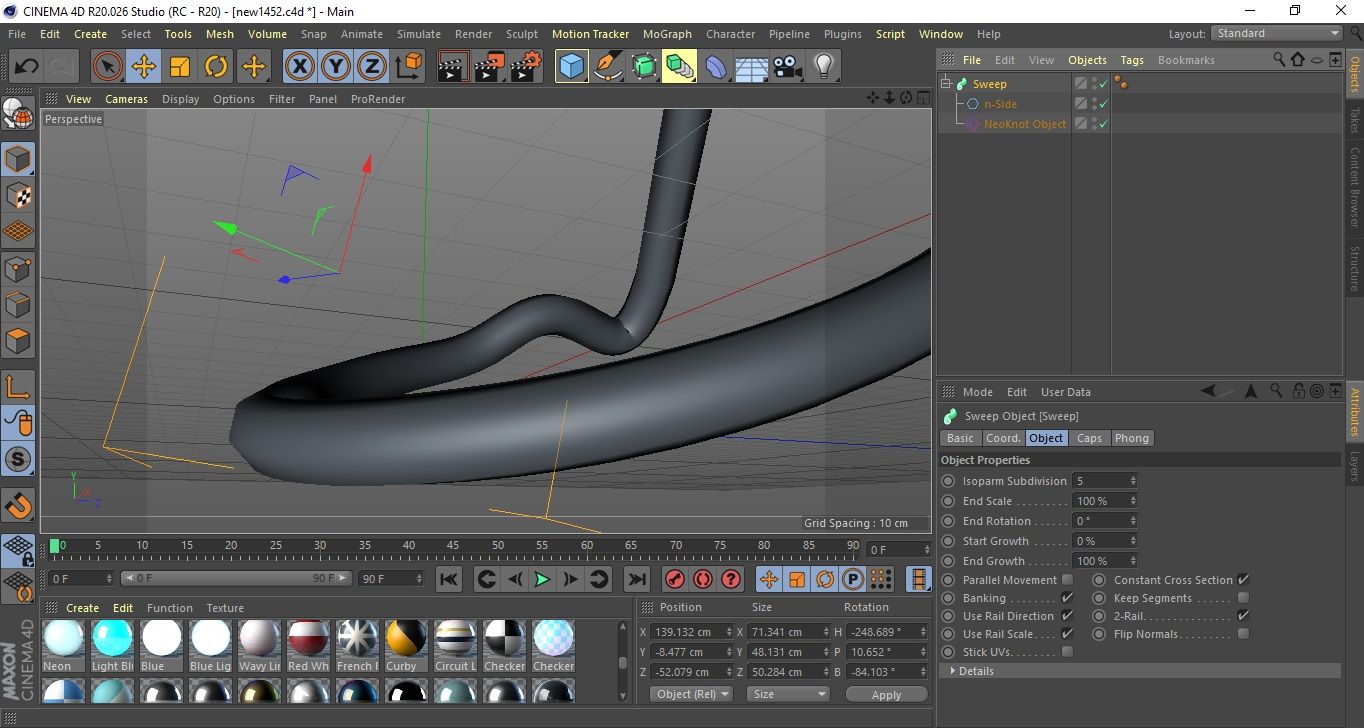Viewport: 1364px width, 728px height.
Task: Click the Undo arrow icon
Action: [x=27, y=67]
